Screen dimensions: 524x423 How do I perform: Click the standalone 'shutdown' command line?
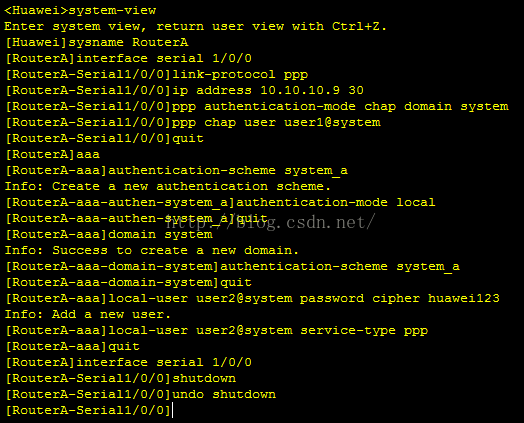[x=121, y=378]
